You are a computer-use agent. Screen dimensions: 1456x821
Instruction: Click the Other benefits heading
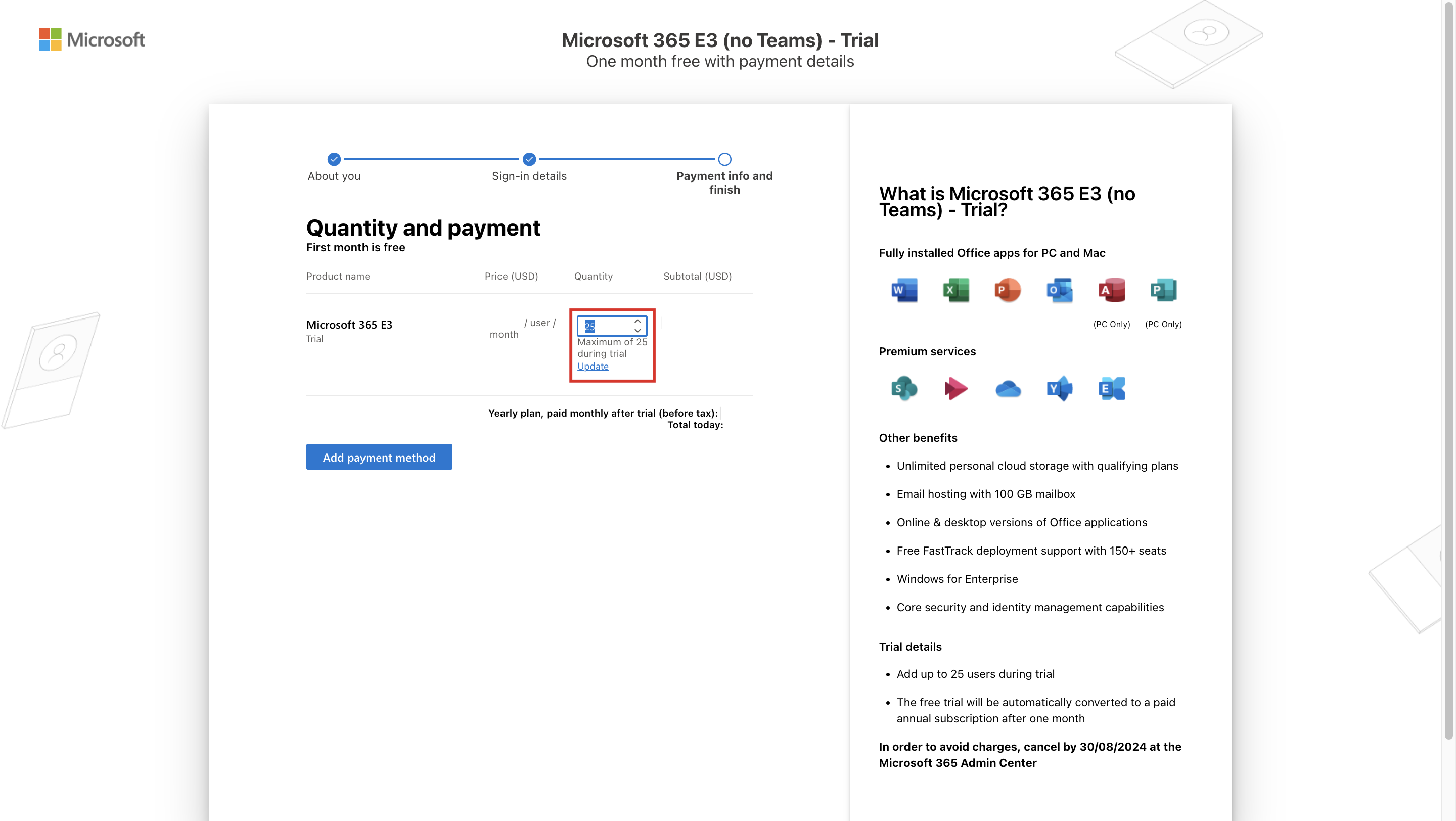(x=918, y=438)
